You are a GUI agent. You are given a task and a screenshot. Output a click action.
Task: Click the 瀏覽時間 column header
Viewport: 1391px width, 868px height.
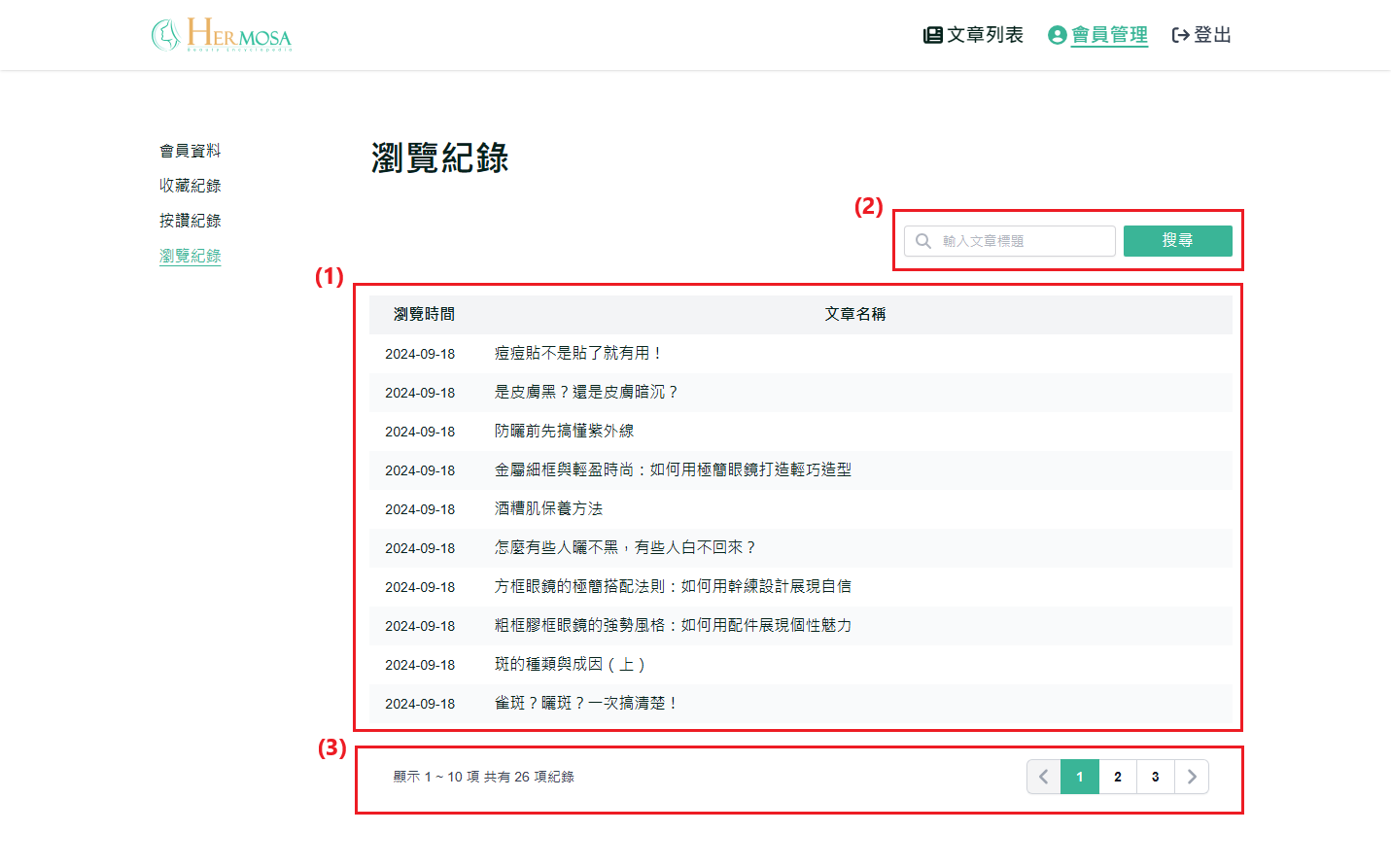coord(424,314)
